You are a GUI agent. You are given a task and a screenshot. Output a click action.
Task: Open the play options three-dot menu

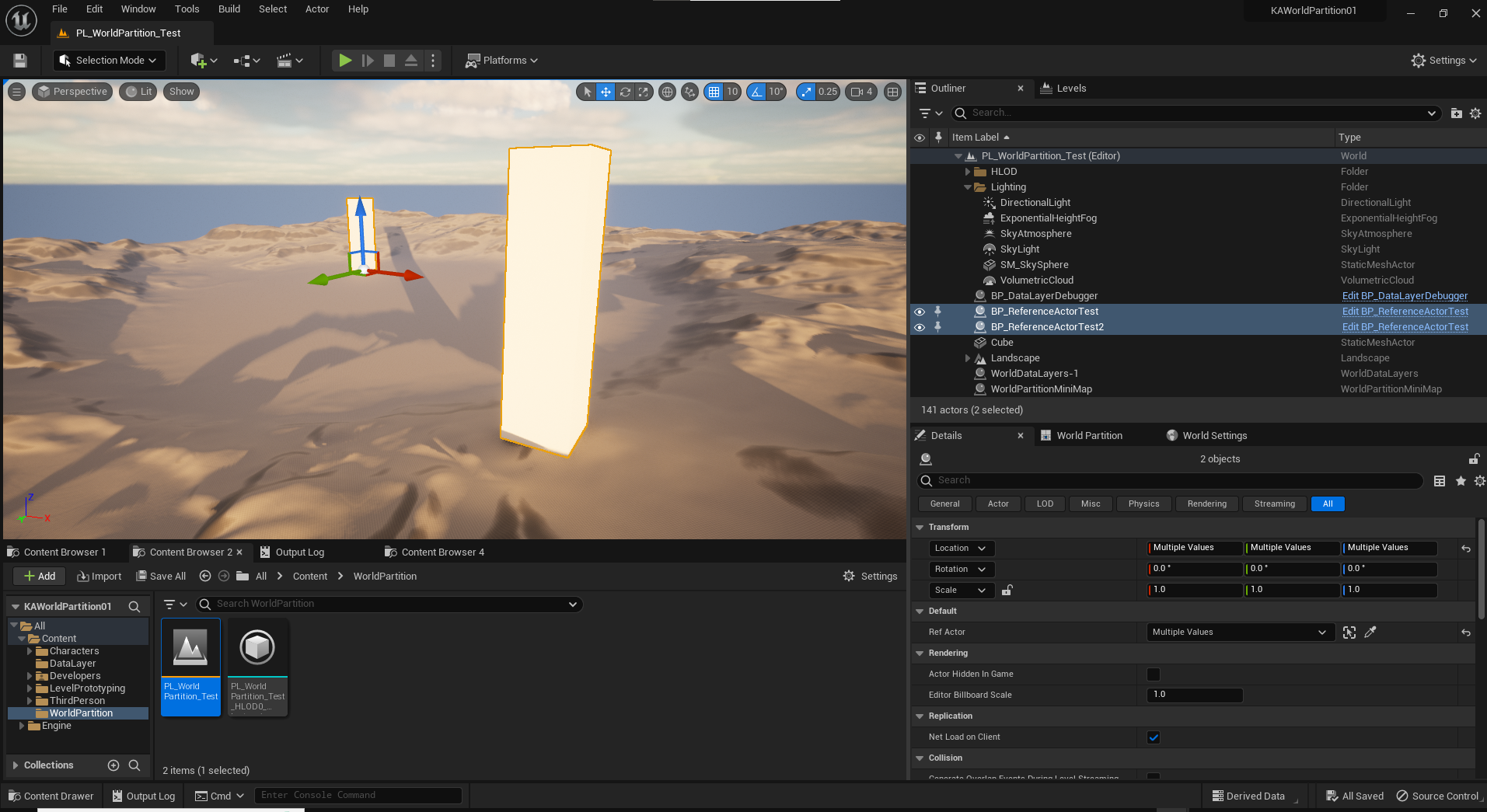[x=434, y=61]
